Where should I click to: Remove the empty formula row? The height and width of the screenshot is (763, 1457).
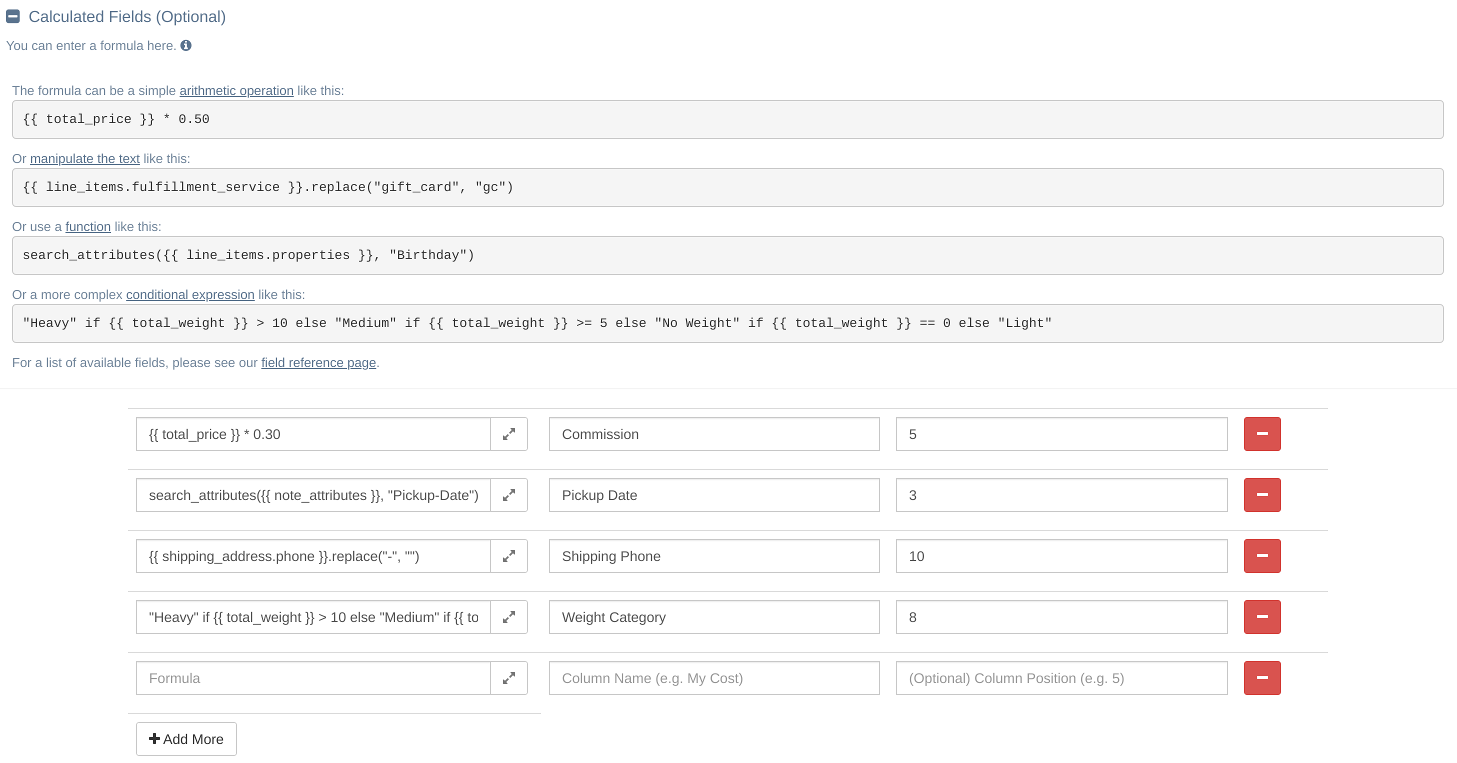(x=1261, y=678)
